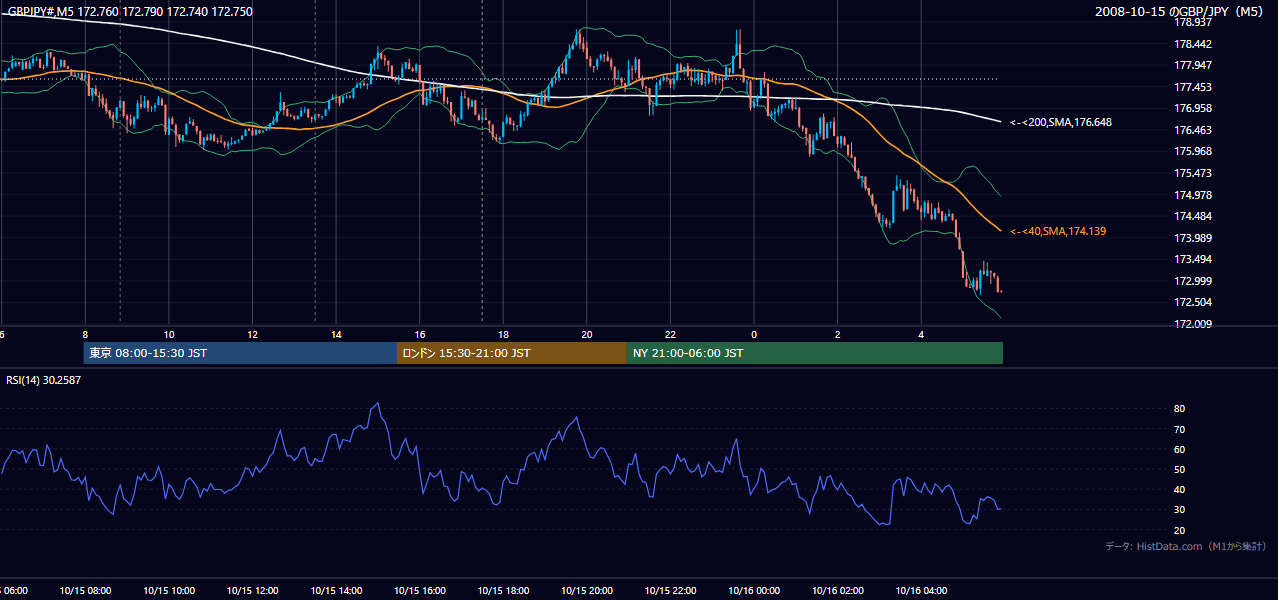Click the 10/16 02:00 date axis label
Viewport: 1278px width, 600px height.
click(x=838, y=591)
